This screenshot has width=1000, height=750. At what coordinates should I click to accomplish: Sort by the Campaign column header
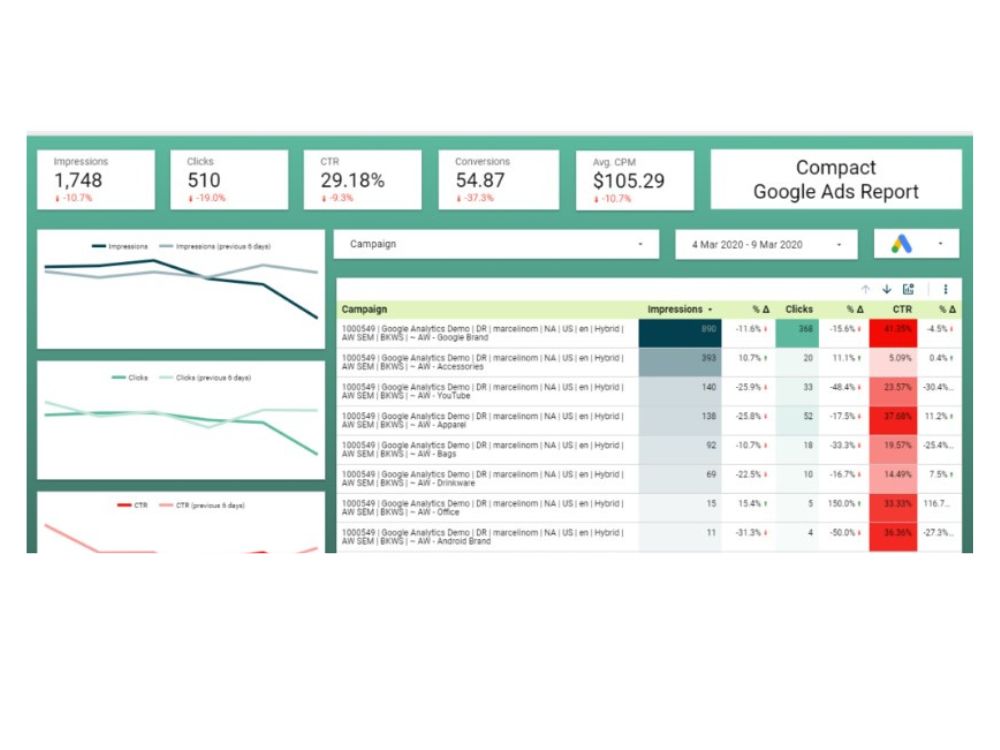point(364,309)
